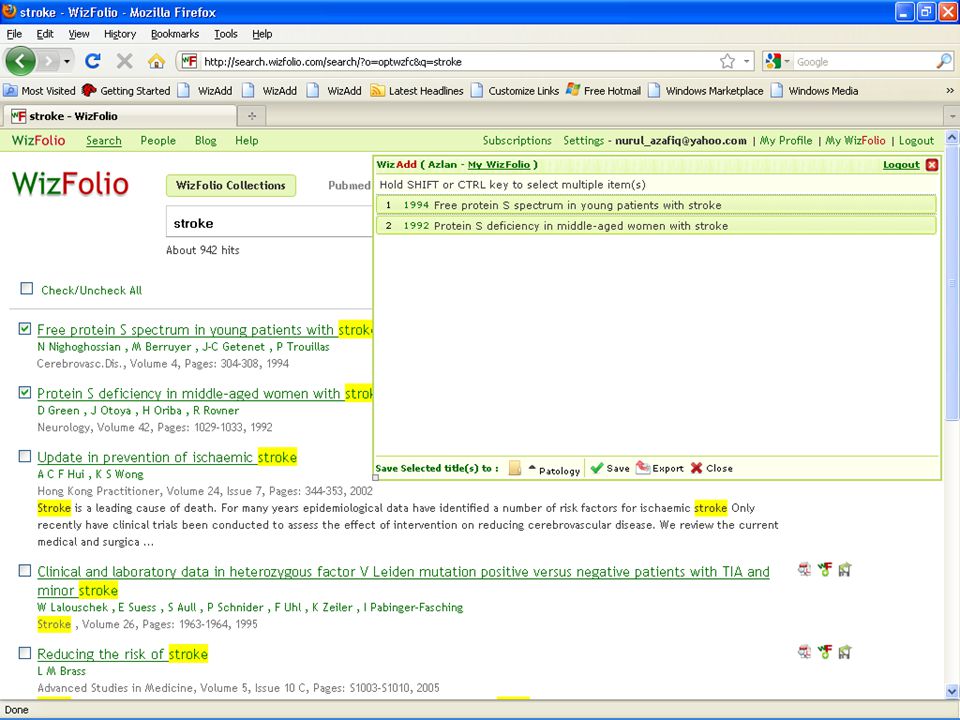Open Most Visited bookmarks
This screenshot has height=720, width=960.
click(39, 91)
